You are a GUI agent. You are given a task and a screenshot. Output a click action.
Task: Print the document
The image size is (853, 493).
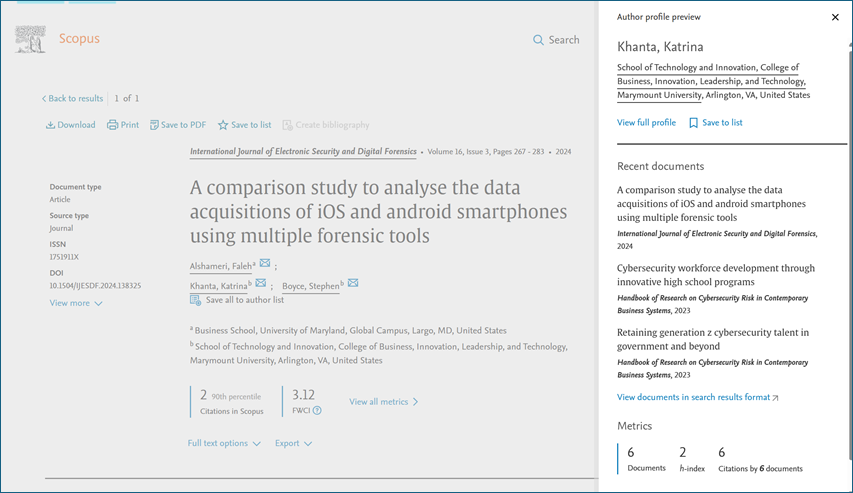(x=112, y=125)
